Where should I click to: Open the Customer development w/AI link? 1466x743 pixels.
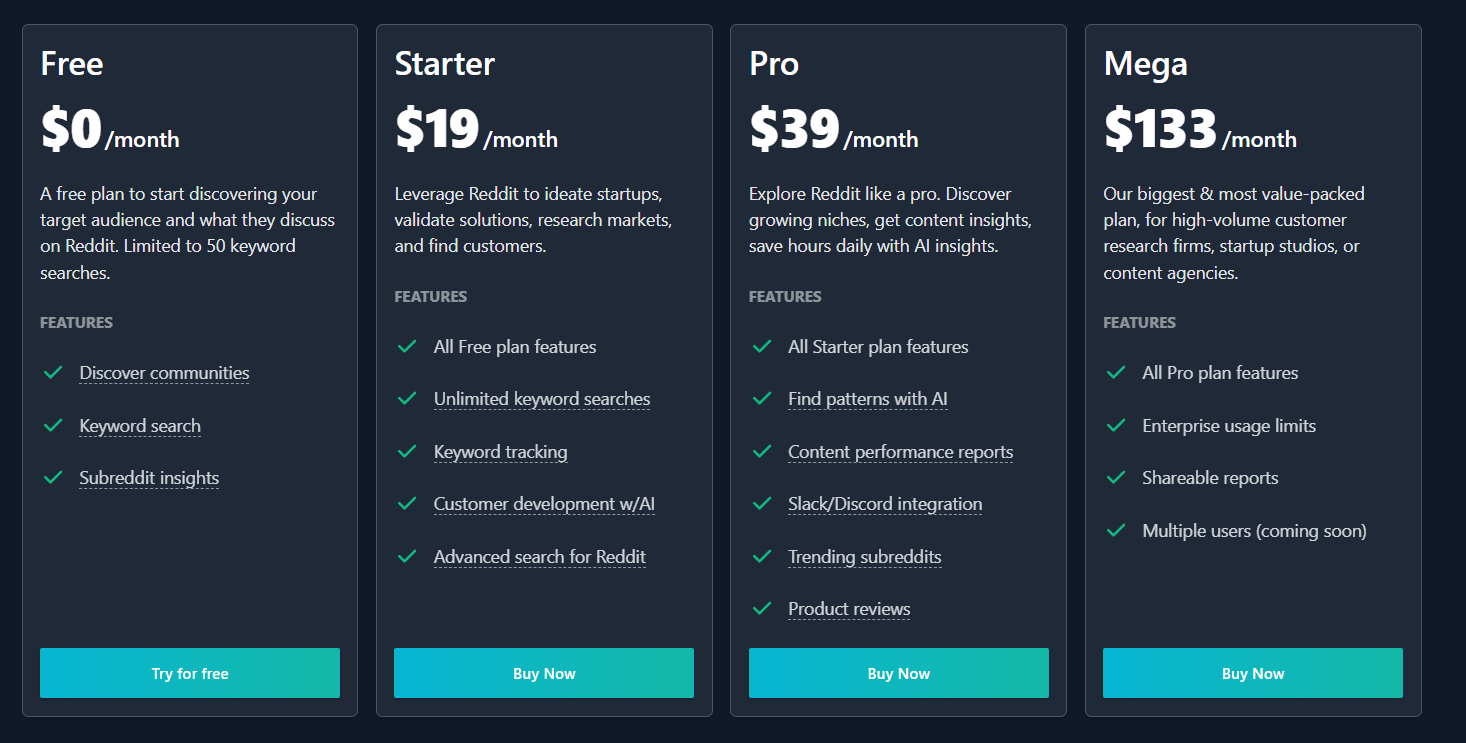click(x=544, y=504)
